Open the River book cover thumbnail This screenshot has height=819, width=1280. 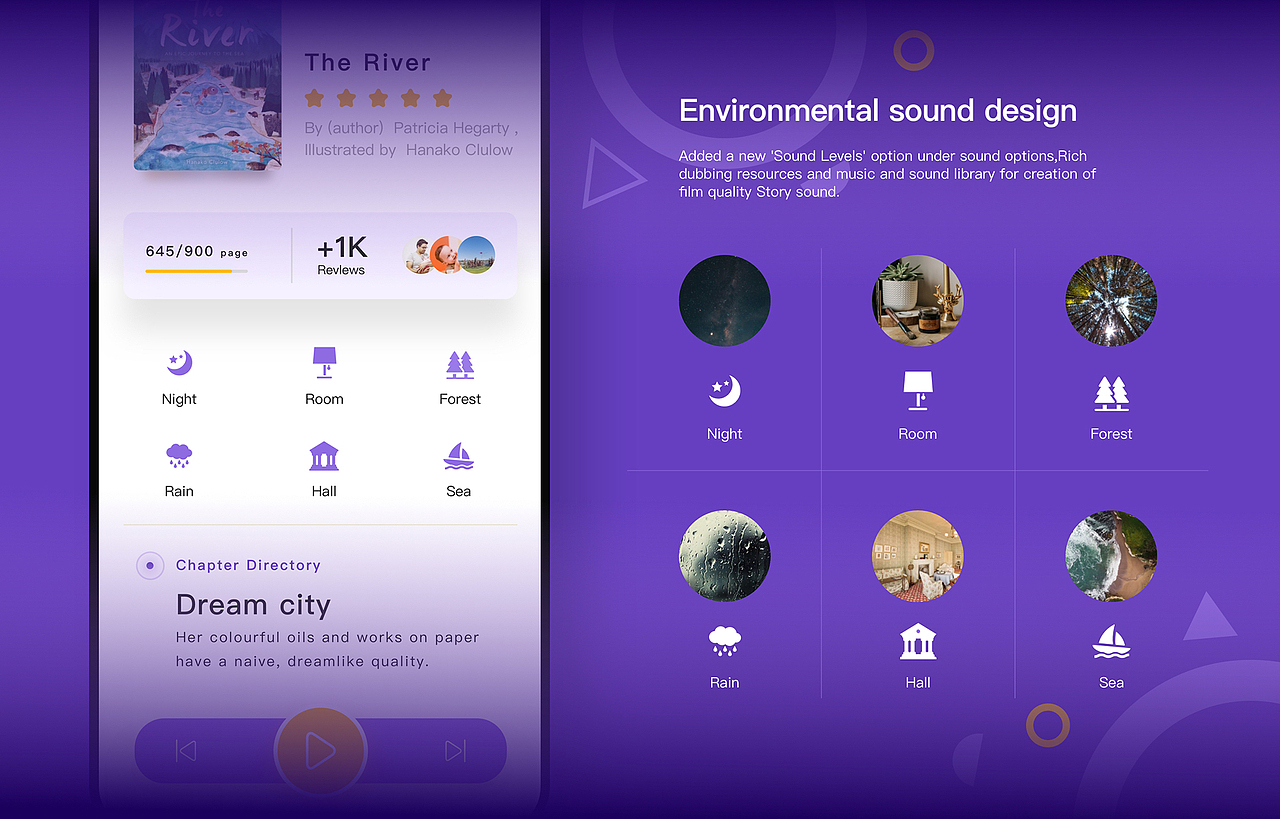point(206,85)
